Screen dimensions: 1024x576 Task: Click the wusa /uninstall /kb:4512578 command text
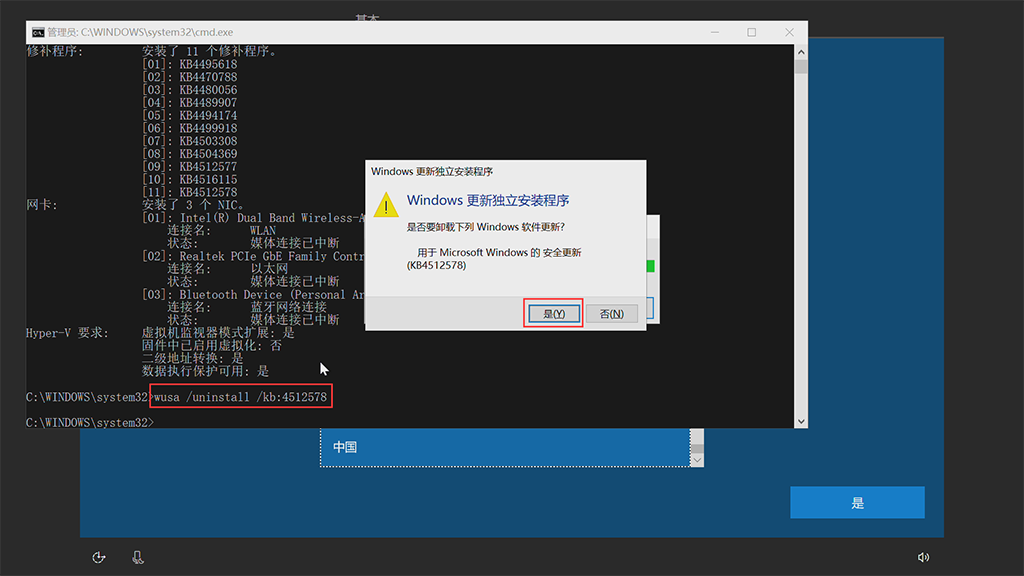click(x=240, y=397)
